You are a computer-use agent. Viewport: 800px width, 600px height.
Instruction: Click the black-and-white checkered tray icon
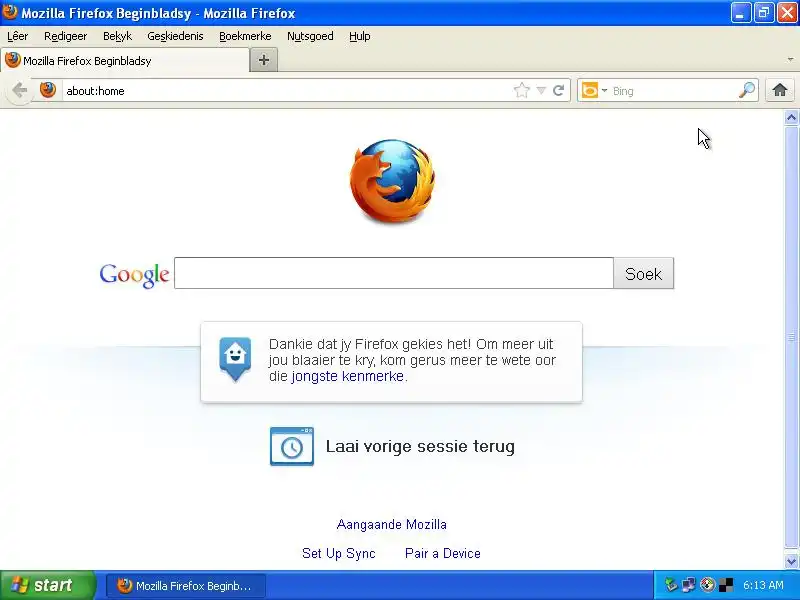pos(726,585)
